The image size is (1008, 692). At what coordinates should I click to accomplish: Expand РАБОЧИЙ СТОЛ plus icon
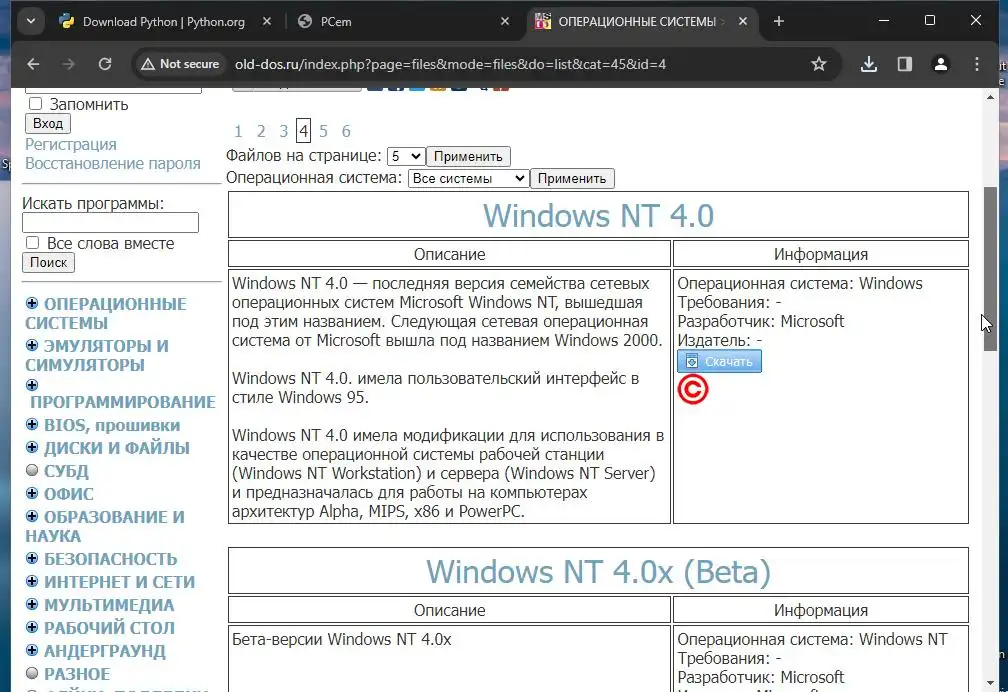click(x=32, y=628)
